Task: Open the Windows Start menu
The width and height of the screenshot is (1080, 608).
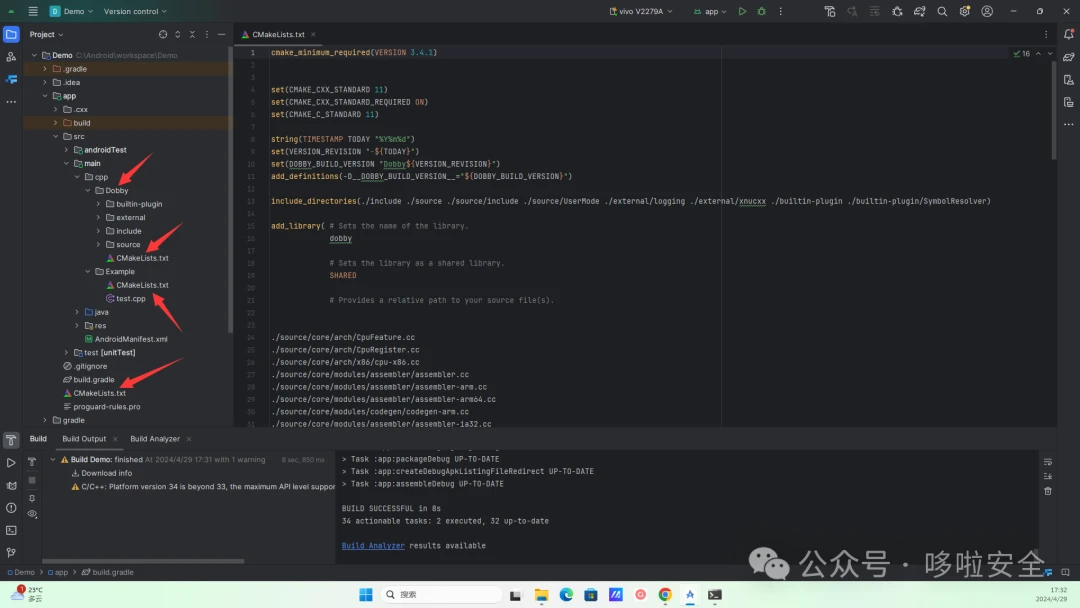Action: (366, 594)
